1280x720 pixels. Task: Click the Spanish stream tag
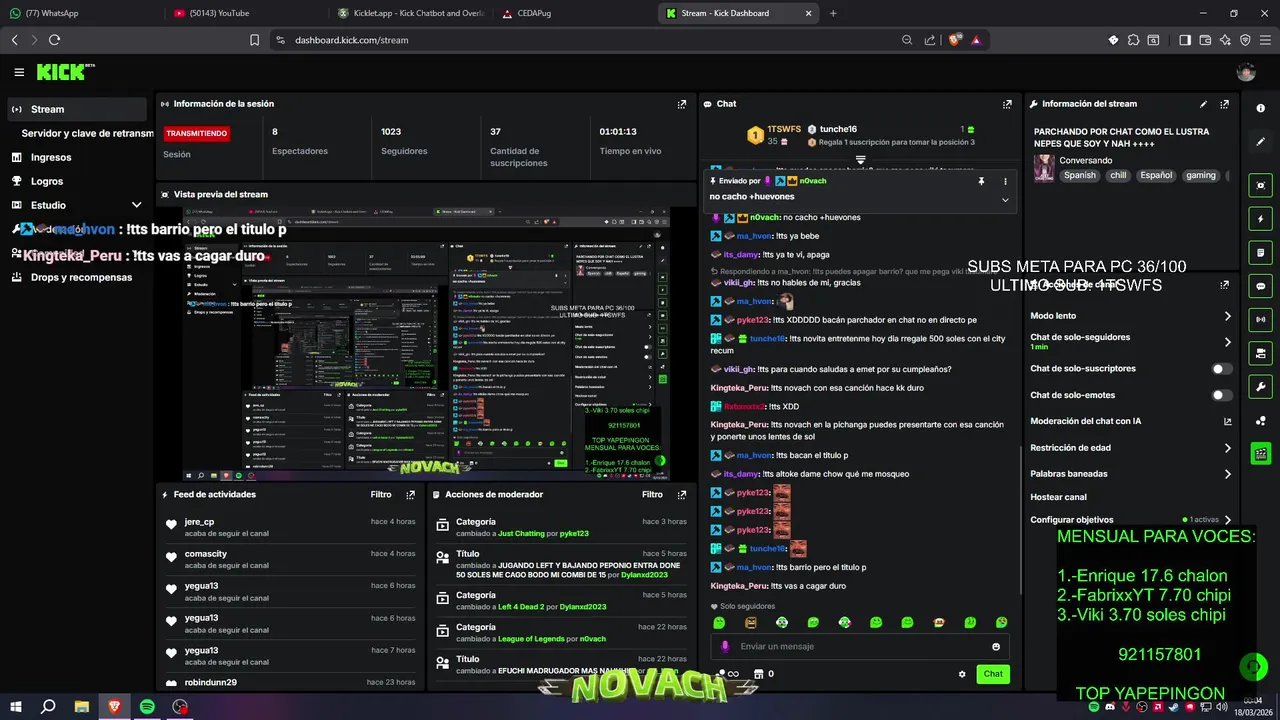[x=1079, y=175]
